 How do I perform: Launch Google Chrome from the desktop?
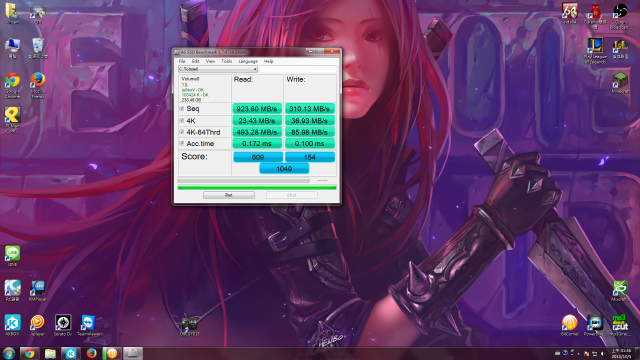[x=12, y=85]
